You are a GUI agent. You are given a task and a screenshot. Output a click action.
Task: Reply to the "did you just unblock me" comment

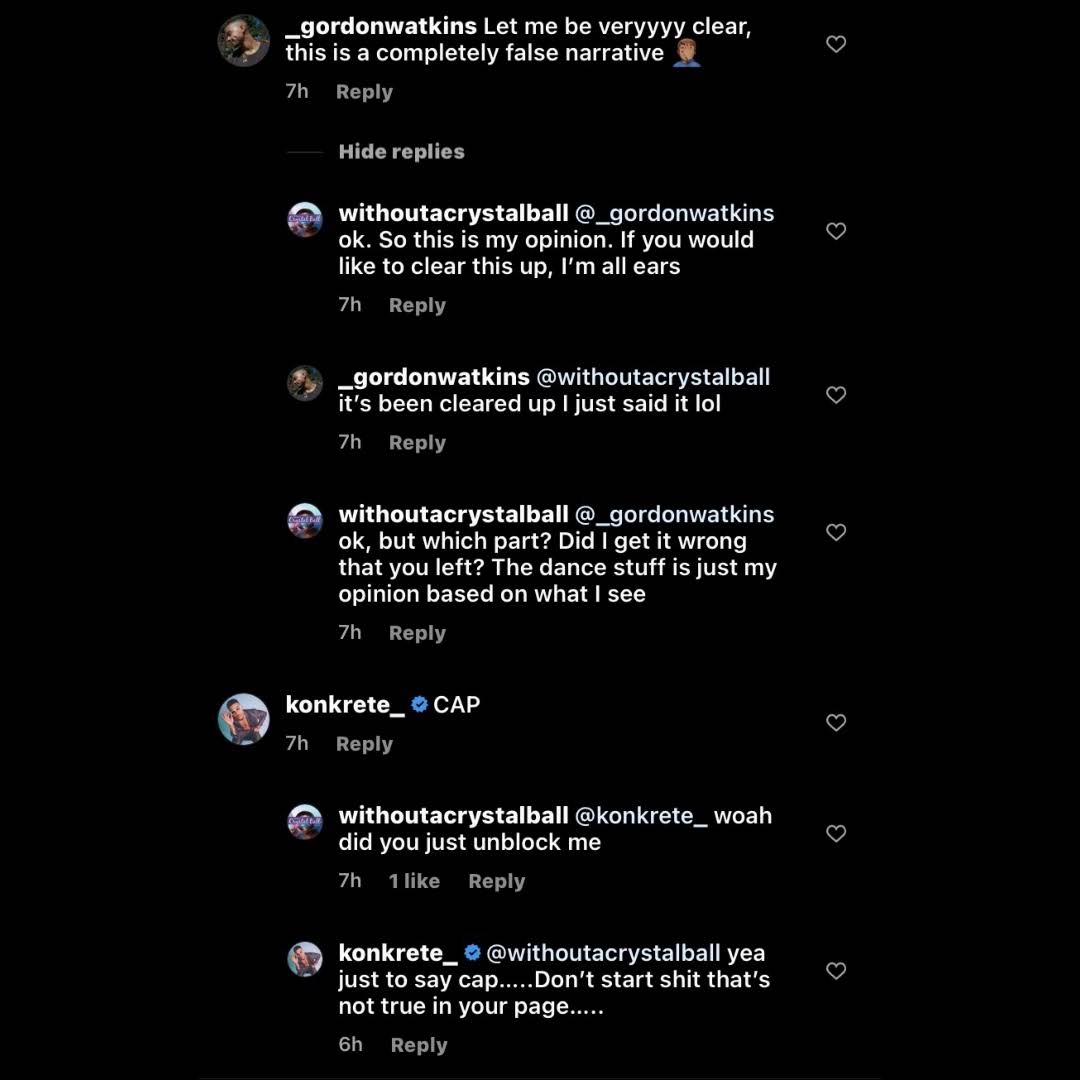(x=496, y=881)
